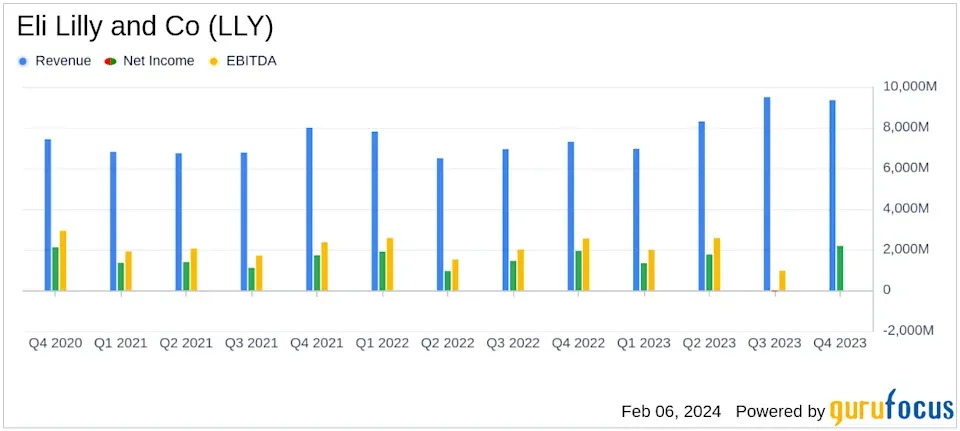Click the green Net Income bar for Q4 2023
The image size is (960, 431).
(x=840, y=268)
